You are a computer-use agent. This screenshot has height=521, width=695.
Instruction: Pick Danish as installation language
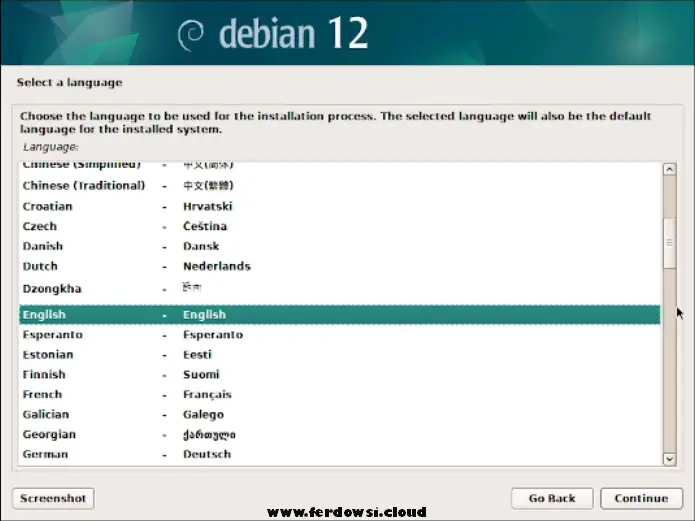(x=43, y=246)
